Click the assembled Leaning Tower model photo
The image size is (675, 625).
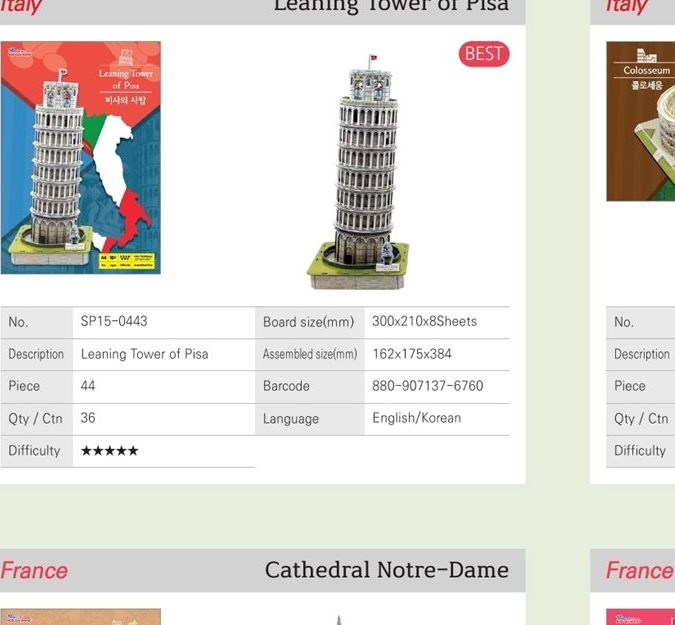coord(358,172)
